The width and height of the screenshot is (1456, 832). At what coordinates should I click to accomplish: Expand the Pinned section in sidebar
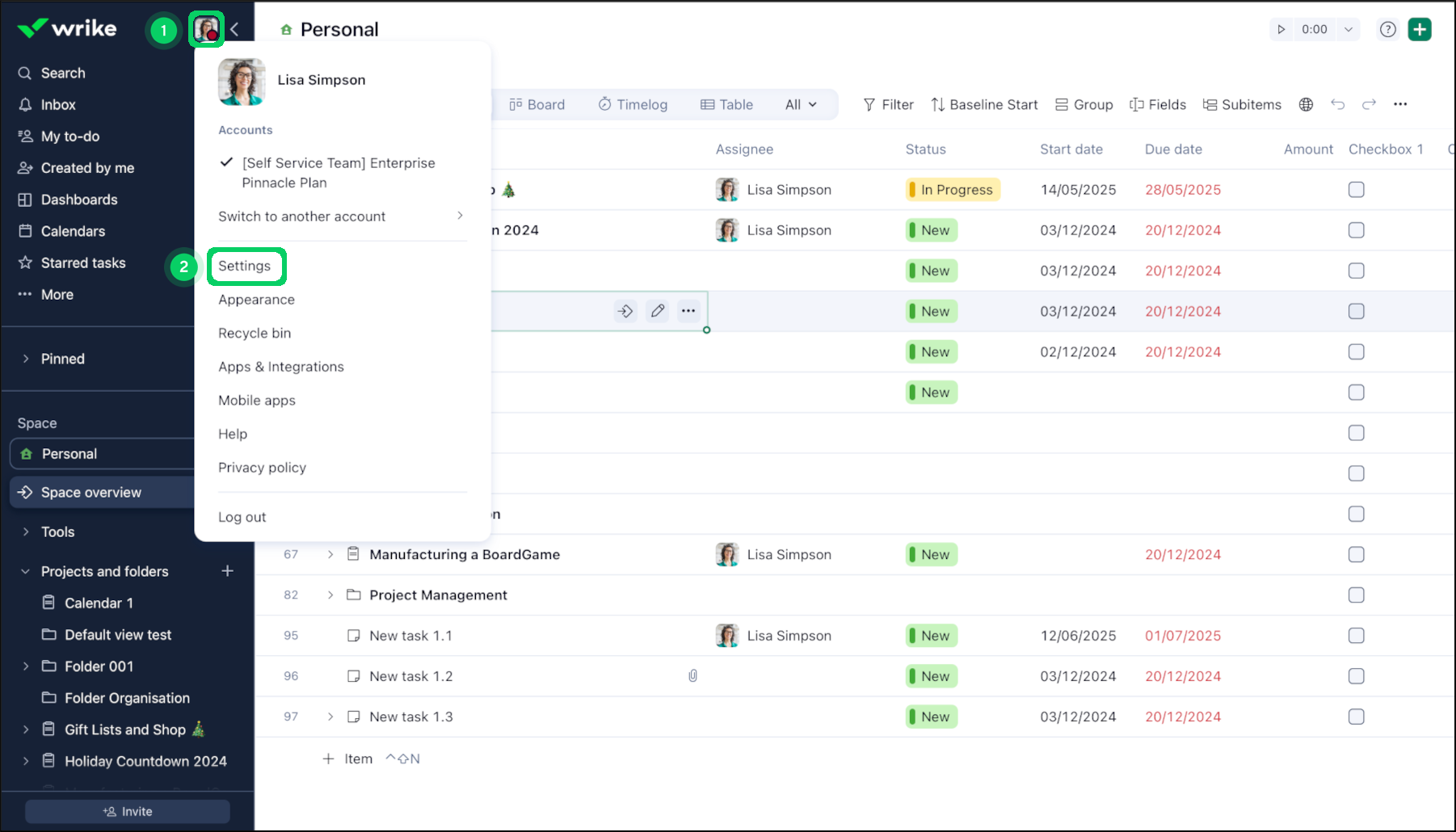tap(26, 359)
